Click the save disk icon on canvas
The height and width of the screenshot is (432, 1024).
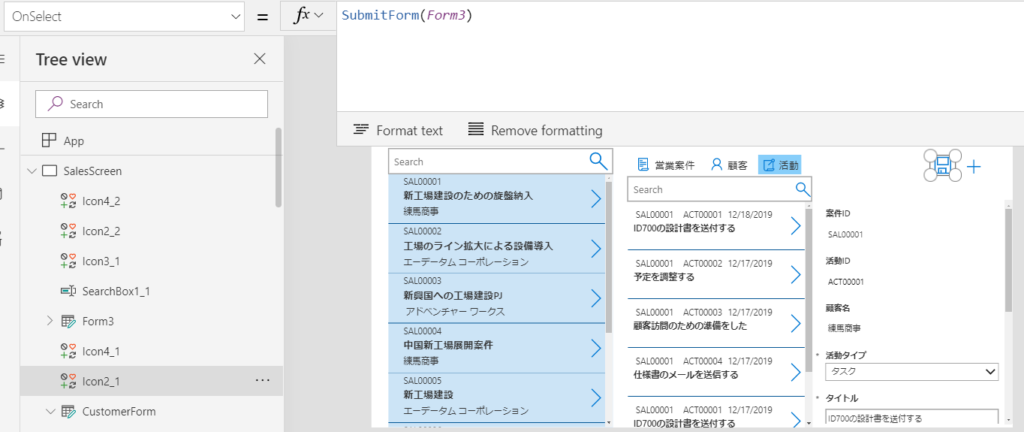pos(942,166)
